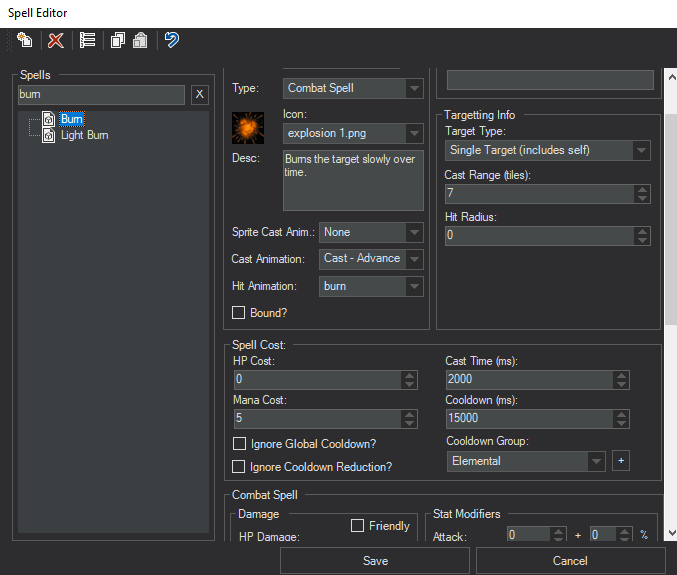
Task: Increase Cast Range with up arrow
Action: tap(642, 190)
